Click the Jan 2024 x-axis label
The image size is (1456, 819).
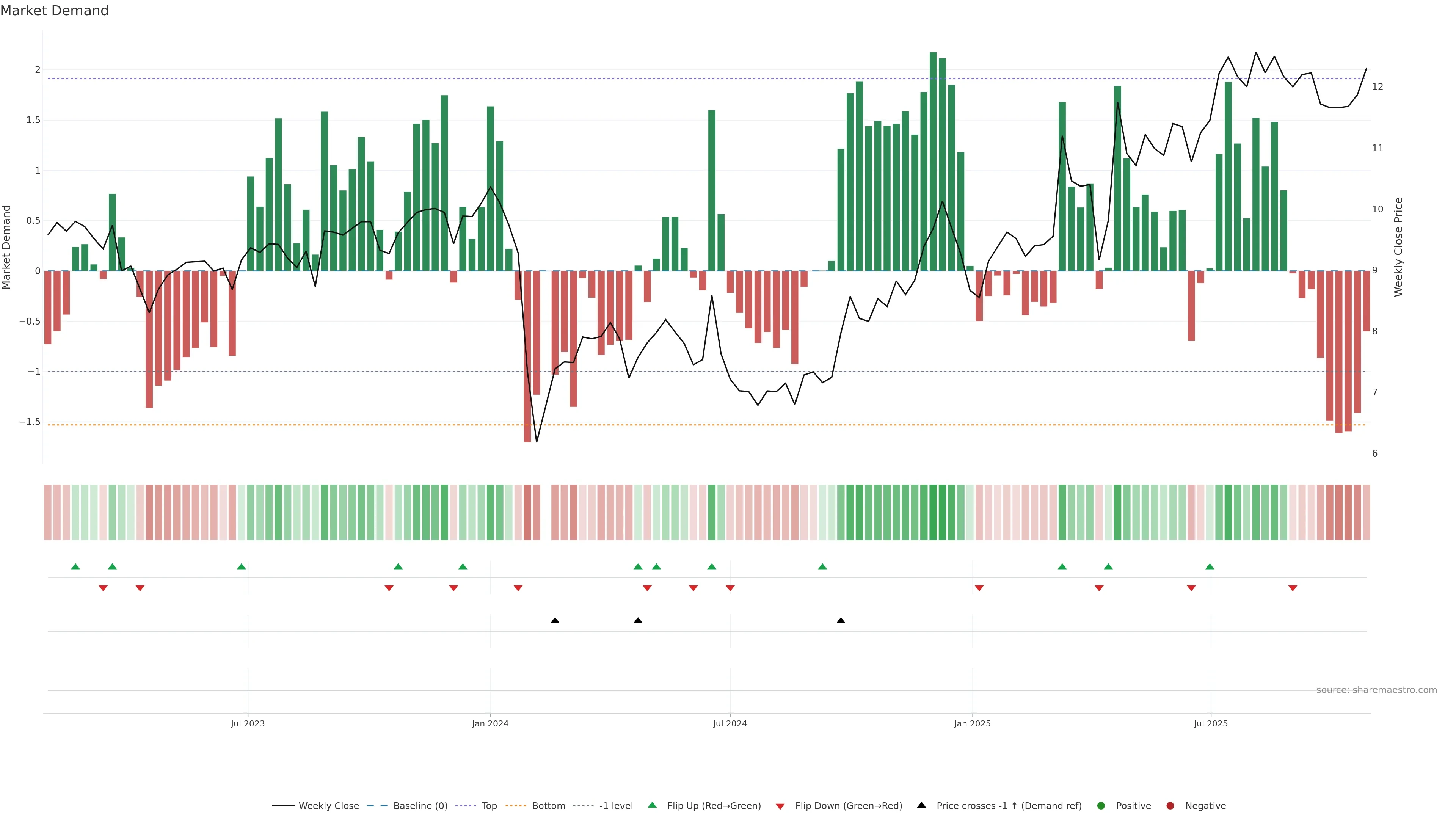click(x=490, y=723)
